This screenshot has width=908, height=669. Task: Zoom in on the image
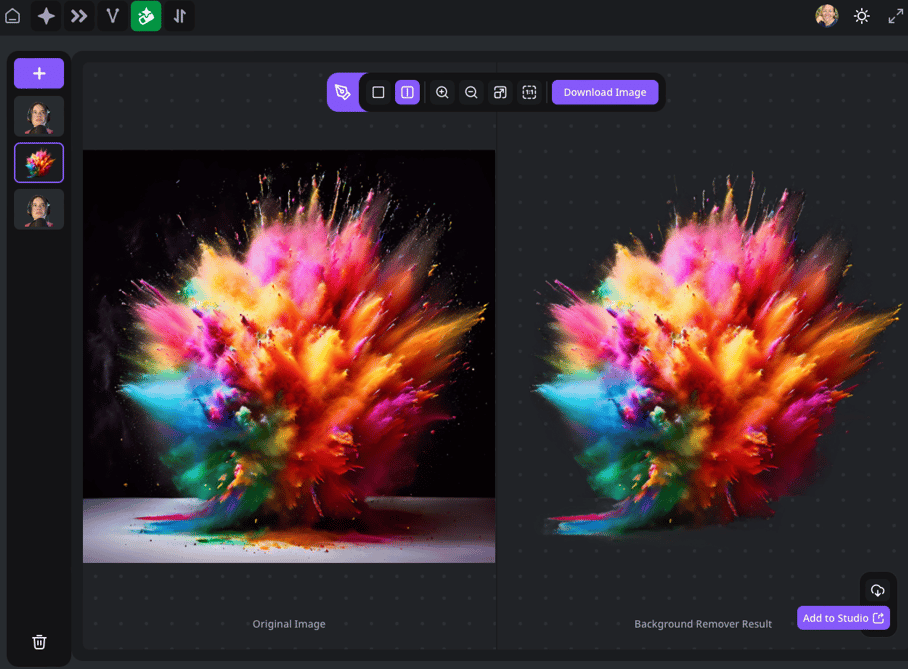[x=442, y=92]
